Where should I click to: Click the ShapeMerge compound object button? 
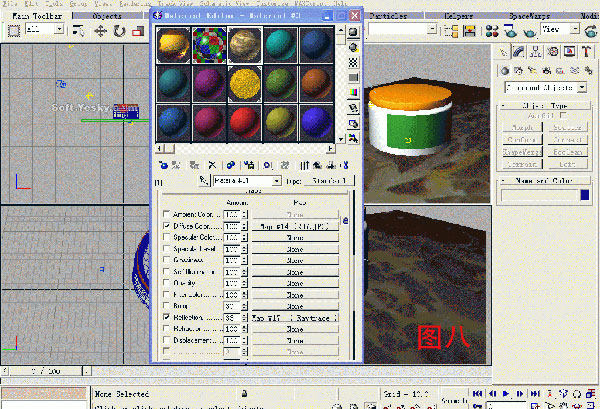point(522,152)
